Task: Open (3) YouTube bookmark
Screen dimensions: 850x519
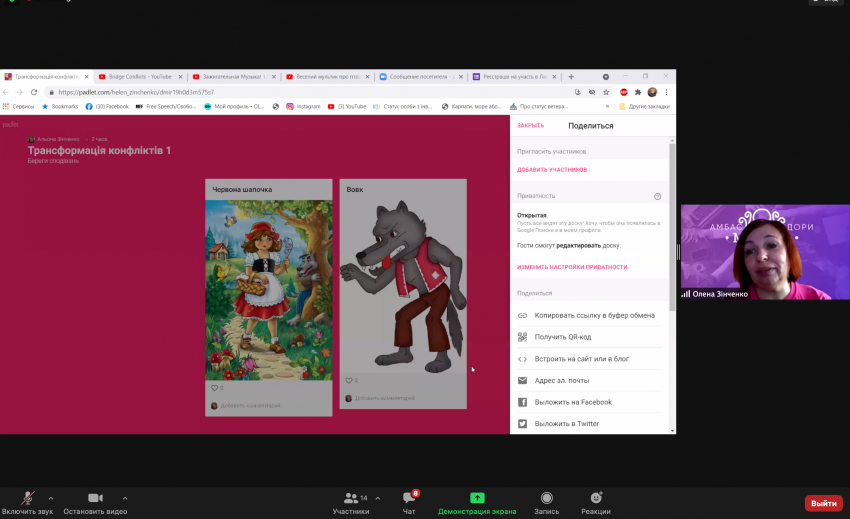Action: 346,106
